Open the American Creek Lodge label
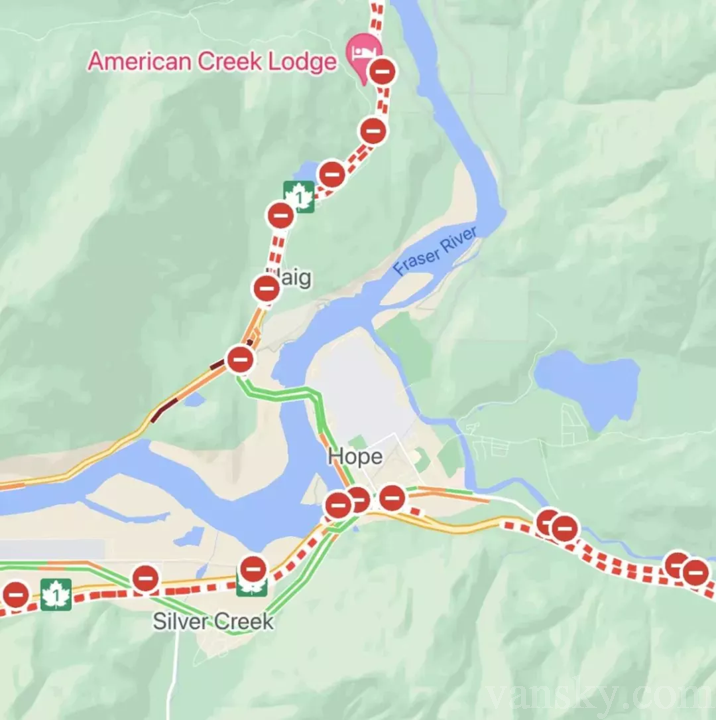 coord(212,62)
